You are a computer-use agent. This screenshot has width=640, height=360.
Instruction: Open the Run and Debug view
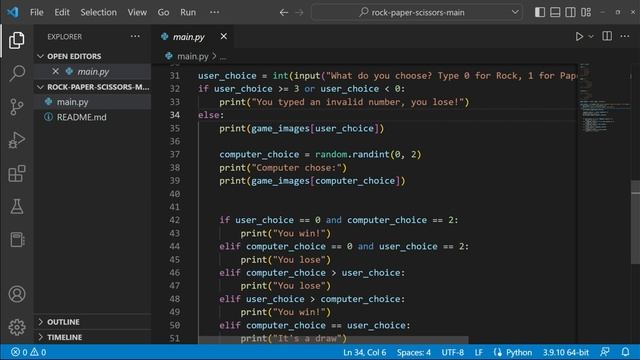coord(17,140)
